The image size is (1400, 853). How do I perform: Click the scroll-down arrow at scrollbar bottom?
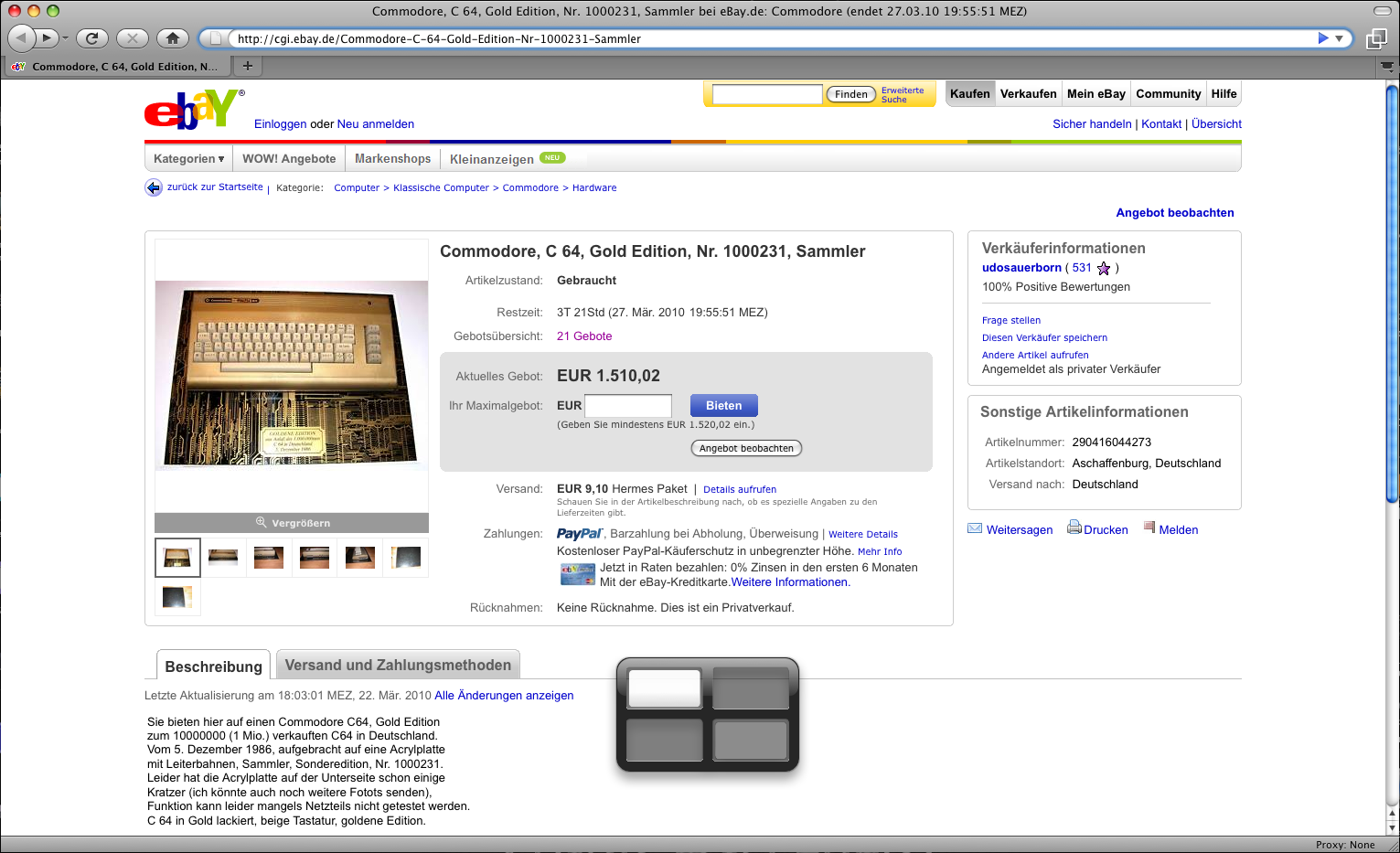click(x=1393, y=827)
